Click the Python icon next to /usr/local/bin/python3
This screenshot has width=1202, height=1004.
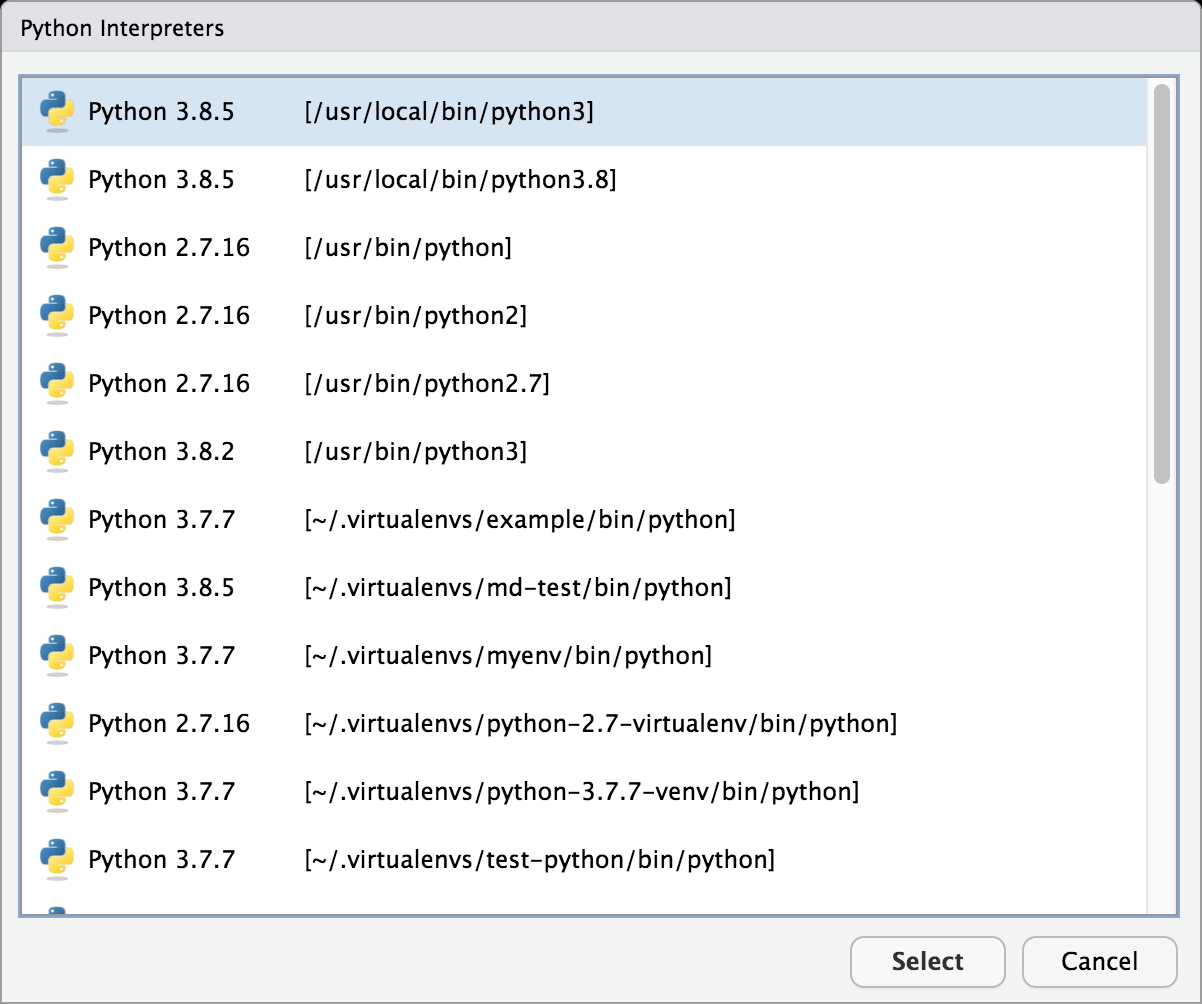tap(57, 111)
